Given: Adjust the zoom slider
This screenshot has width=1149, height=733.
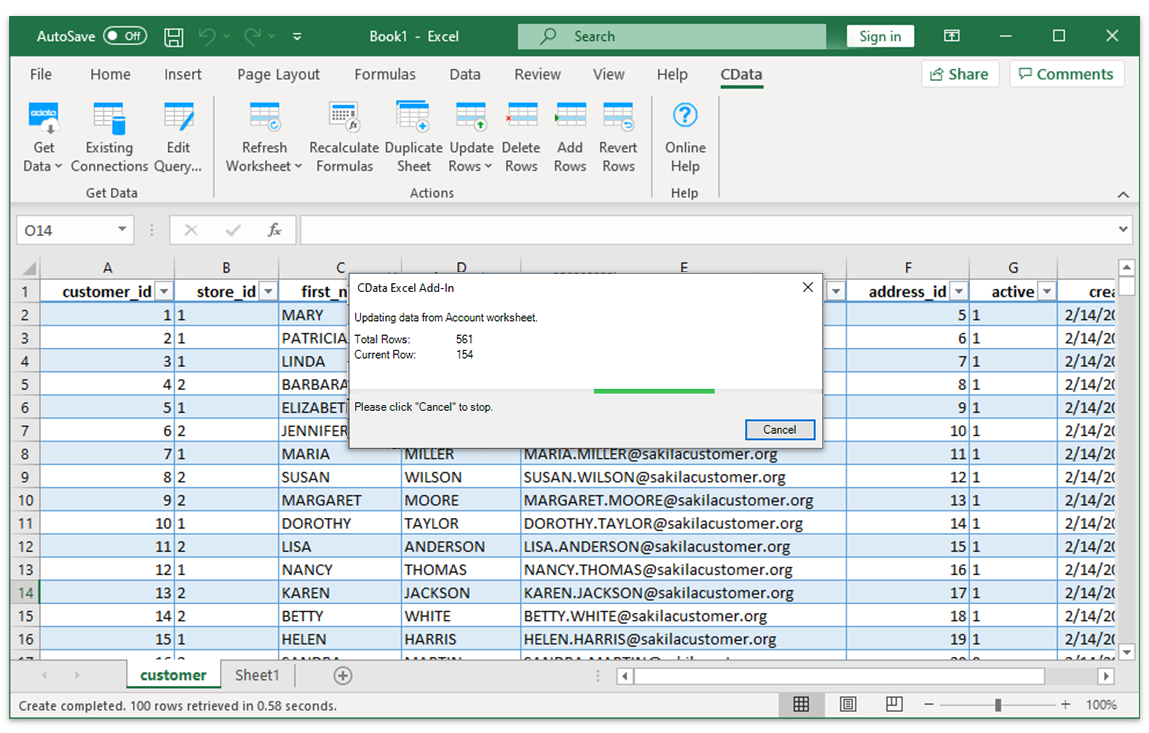Looking at the screenshot, I should click(x=999, y=705).
